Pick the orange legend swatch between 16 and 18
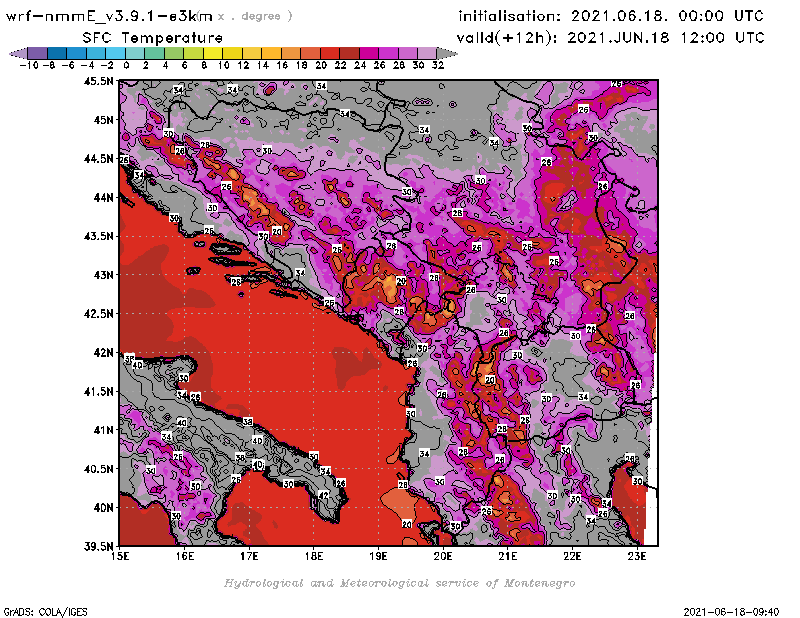The height and width of the screenshot is (618, 800). pos(291,53)
